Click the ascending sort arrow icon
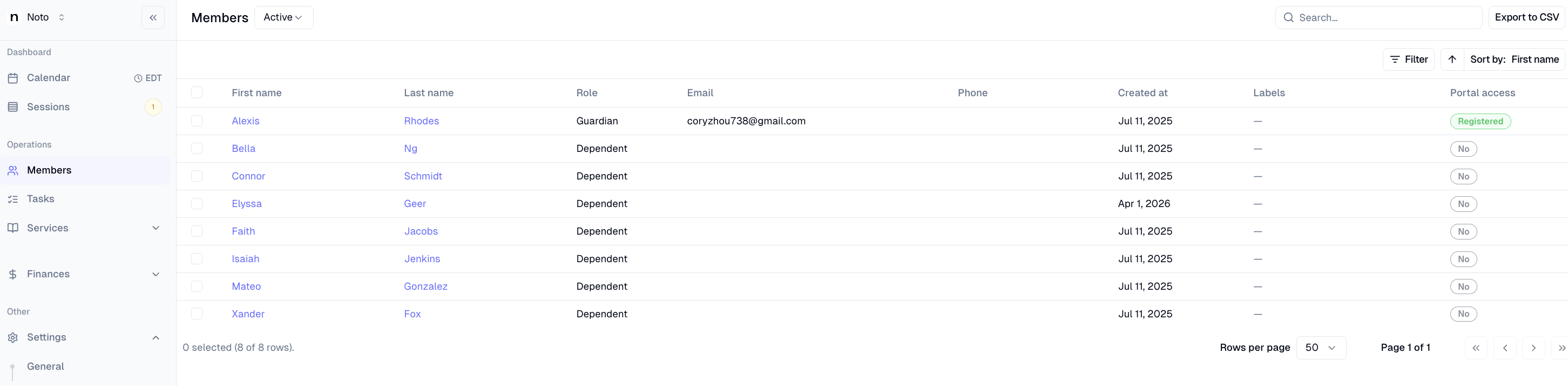This screenshot has width=1568, height=386. pyautogui.click(x=1452, y=59)
